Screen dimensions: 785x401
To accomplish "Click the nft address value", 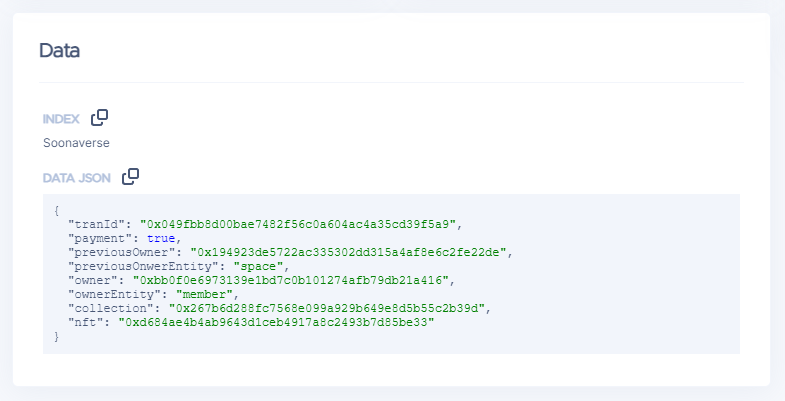I will (277, 322).
